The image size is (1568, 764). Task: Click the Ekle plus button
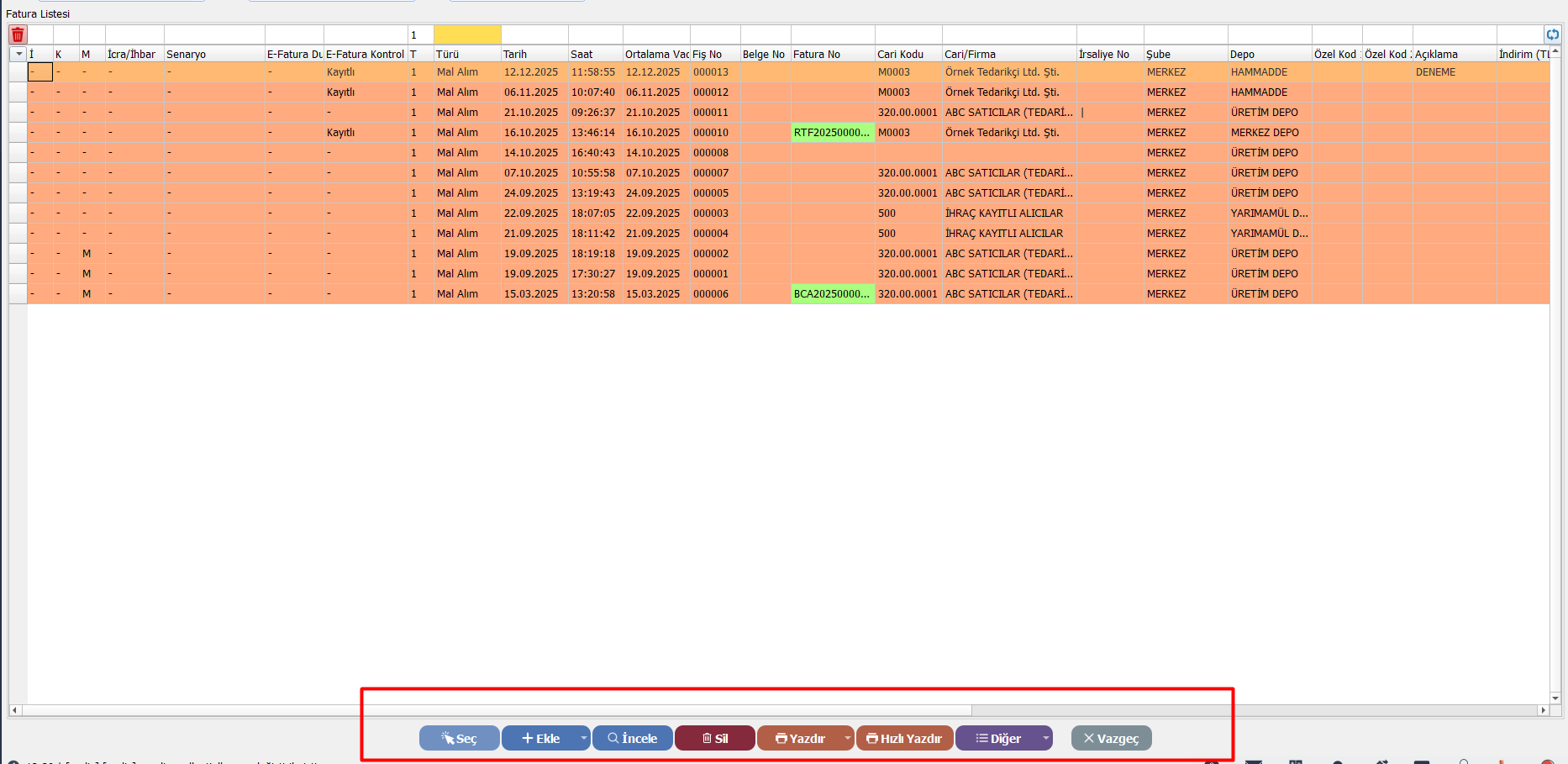(x=540, y=738)
